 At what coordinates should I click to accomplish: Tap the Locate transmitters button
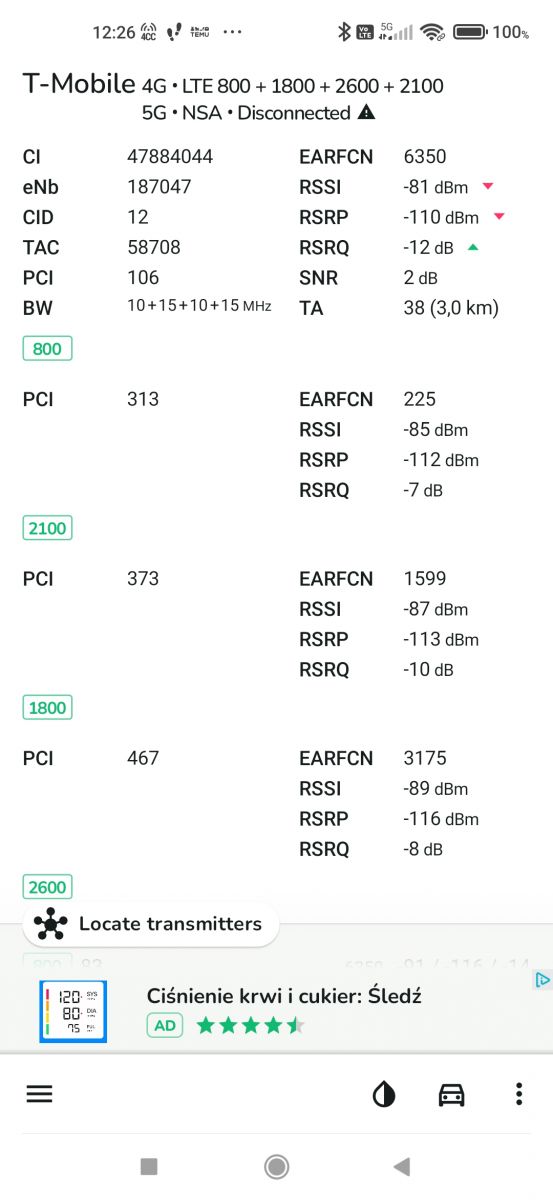pos(151,924)
